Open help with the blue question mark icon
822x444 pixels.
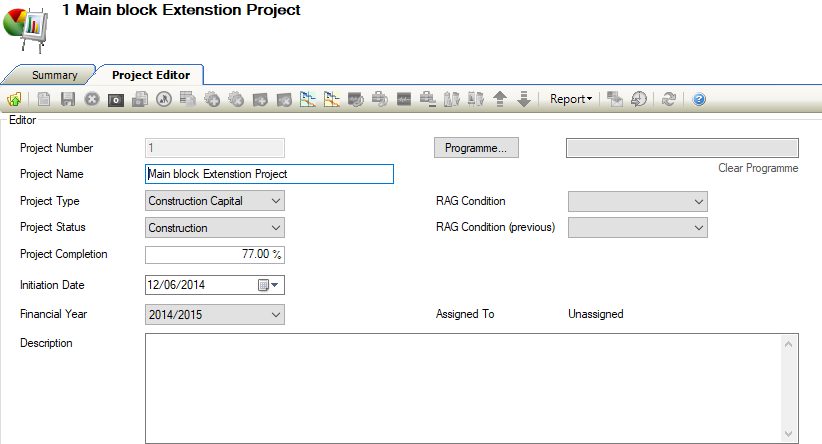(699, 99)
